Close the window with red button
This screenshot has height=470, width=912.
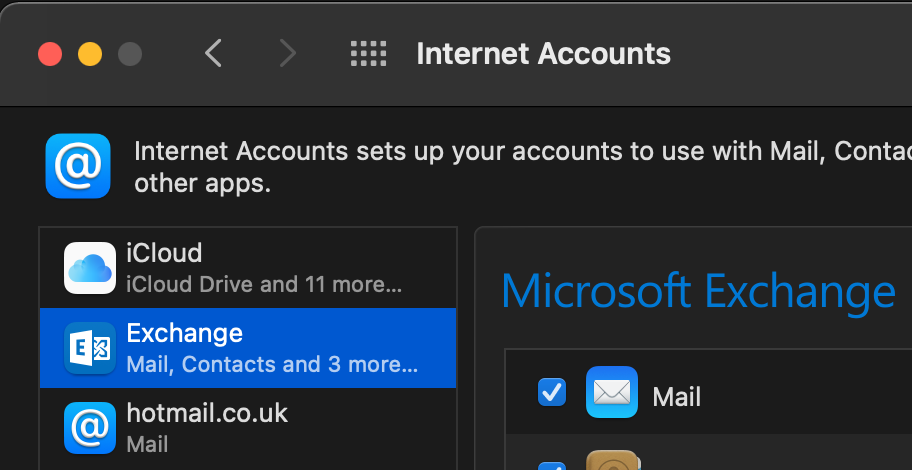(x=50, y=54)
